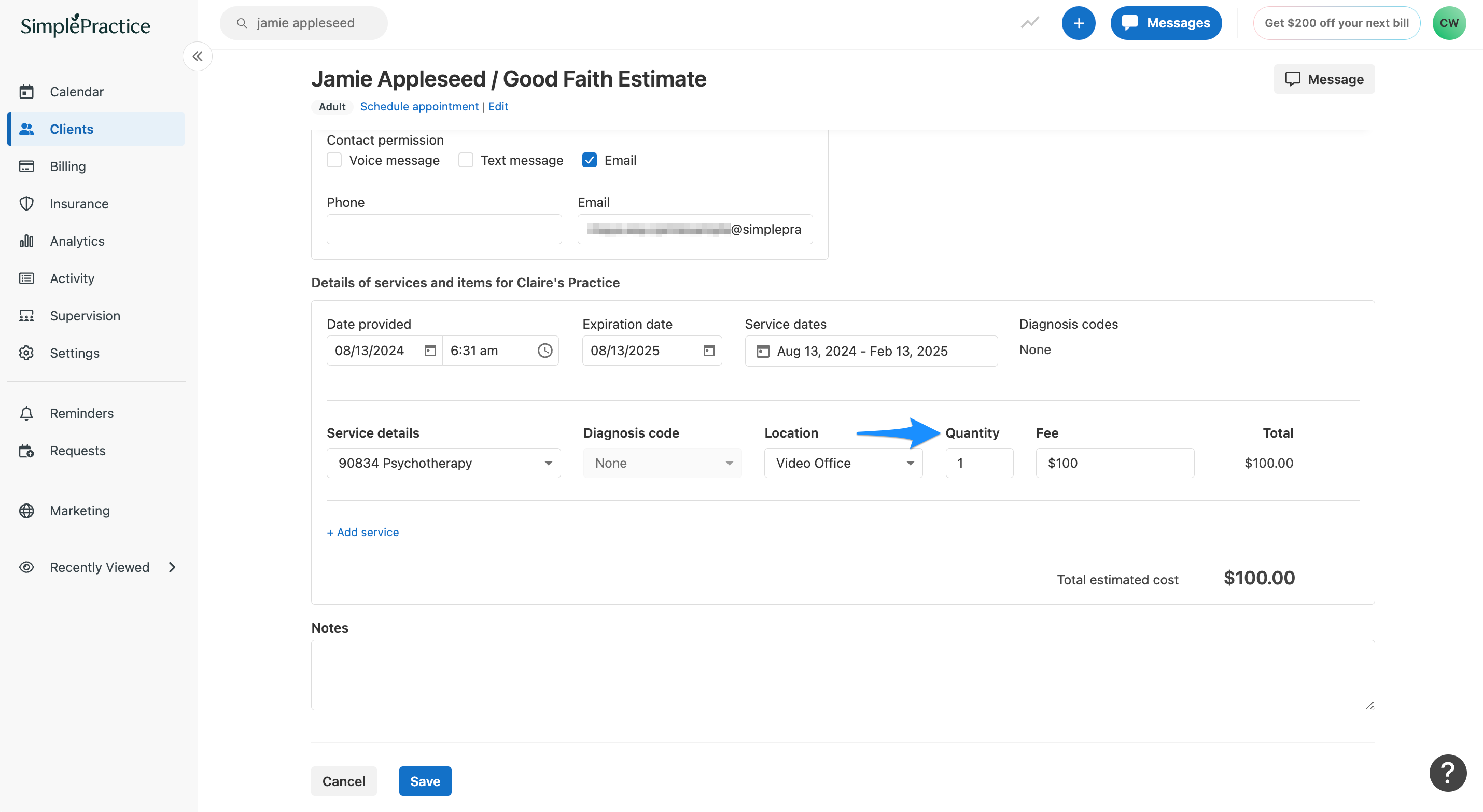Click Get $200 off your next bill

pyautogui.click(x=1336, y=23)
